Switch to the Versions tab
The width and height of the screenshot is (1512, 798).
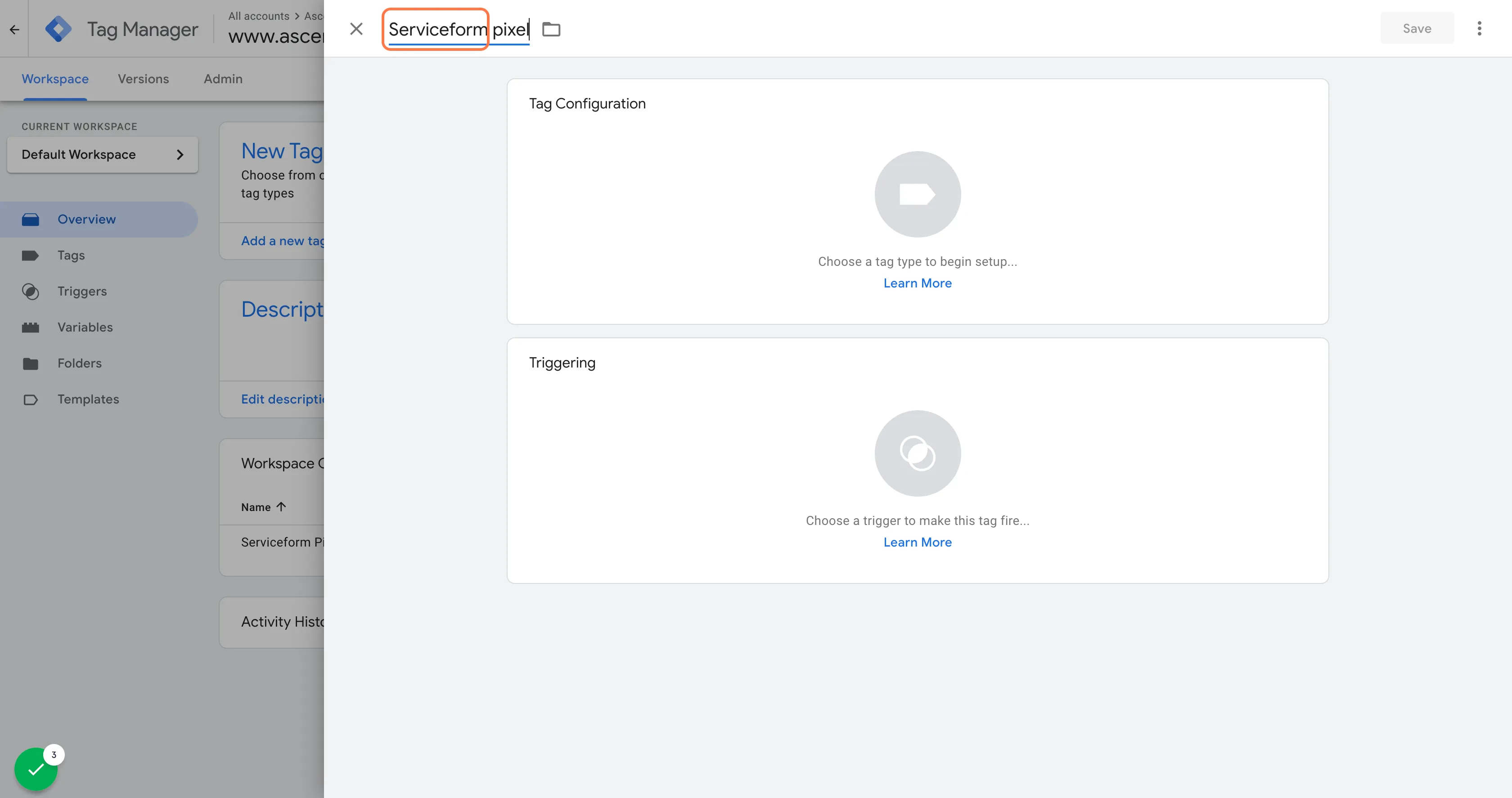[143, 79]
